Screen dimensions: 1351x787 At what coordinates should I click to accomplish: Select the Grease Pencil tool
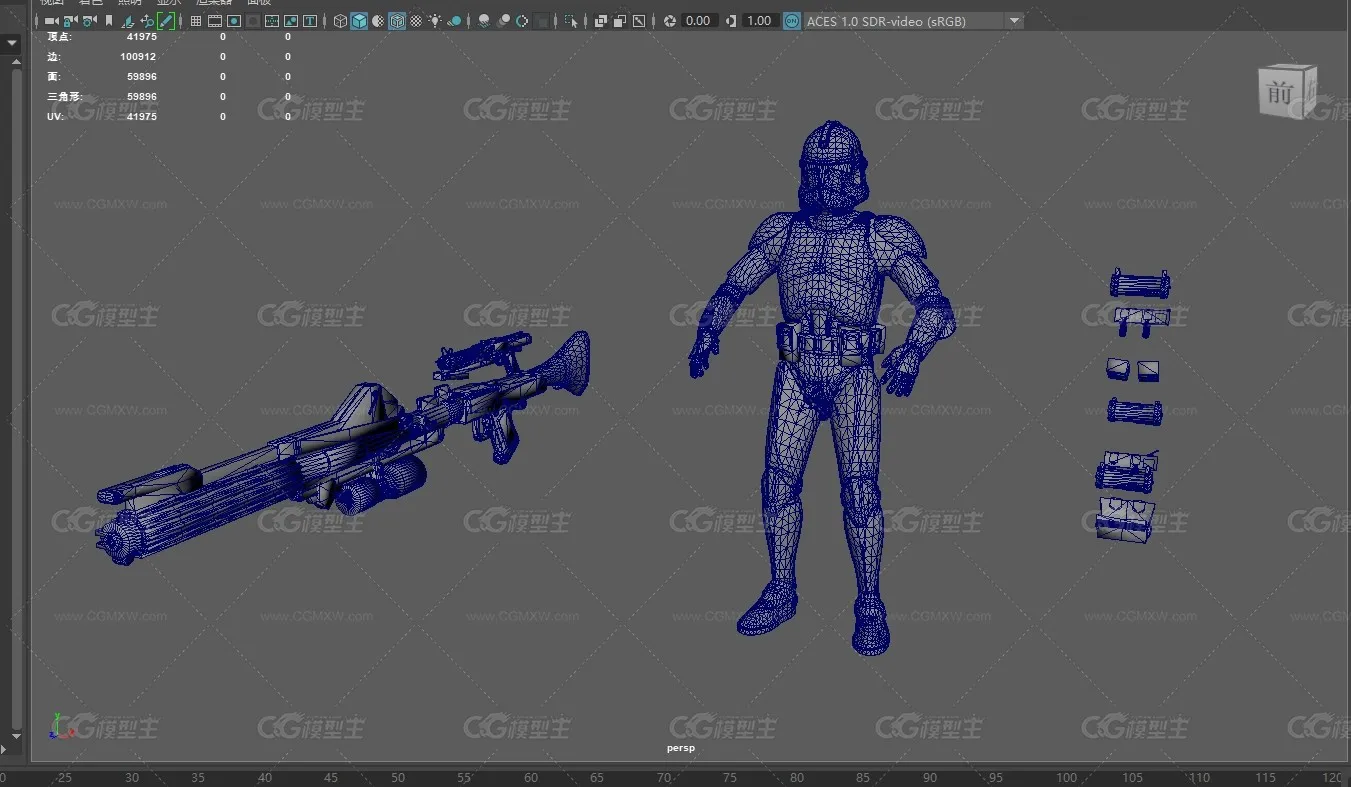click(x=165, y=20)
